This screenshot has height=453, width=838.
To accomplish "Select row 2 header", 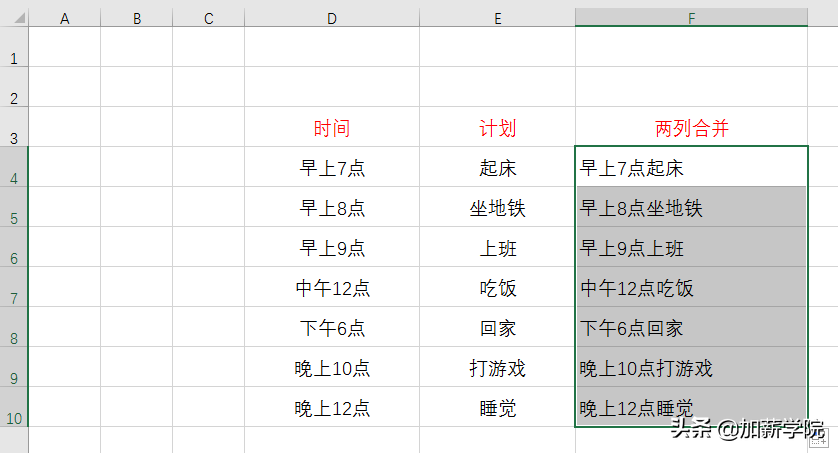I will click(14, 87).
